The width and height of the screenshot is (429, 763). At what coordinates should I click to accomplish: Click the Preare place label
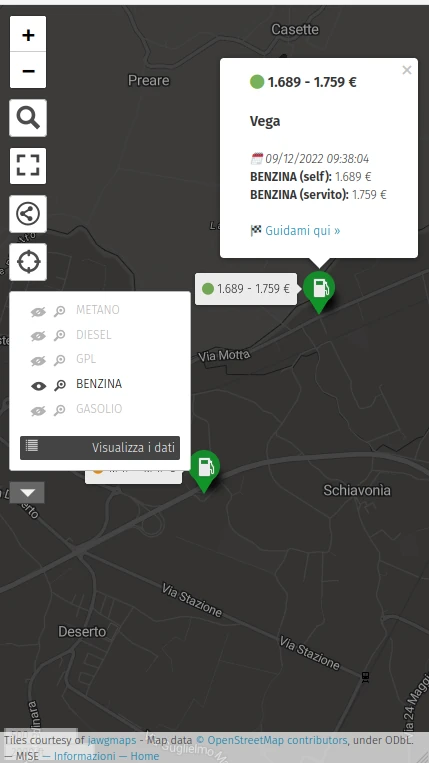pyautogui.click(x=149, y=80)
